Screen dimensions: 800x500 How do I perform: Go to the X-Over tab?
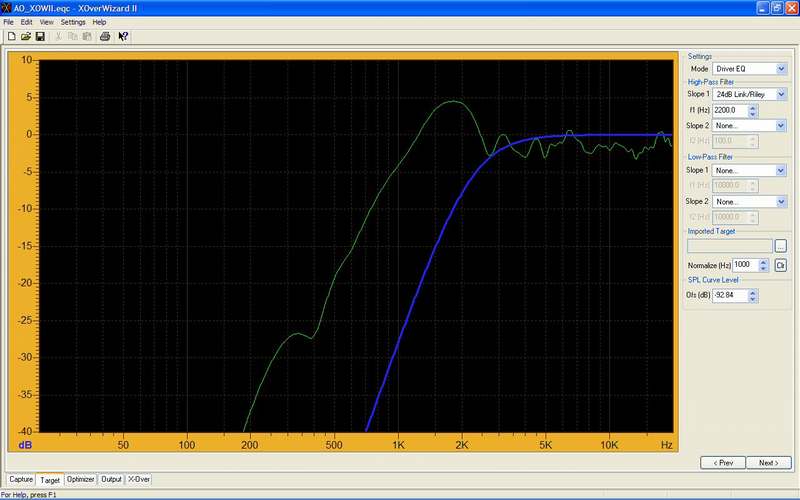[x=139, y=480]
